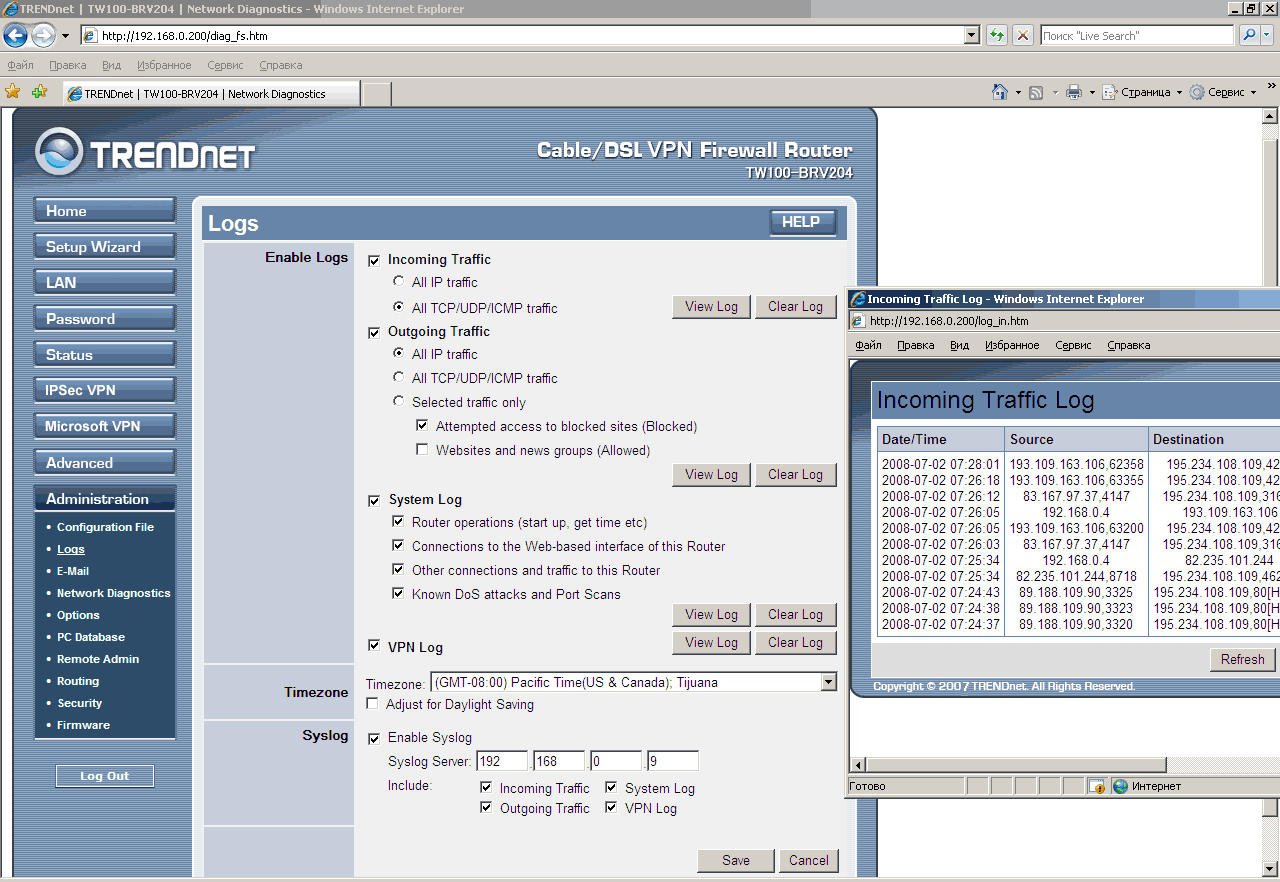Click the Live Search input box
Screen dimensions: 1280x882
click(1137, 36)
